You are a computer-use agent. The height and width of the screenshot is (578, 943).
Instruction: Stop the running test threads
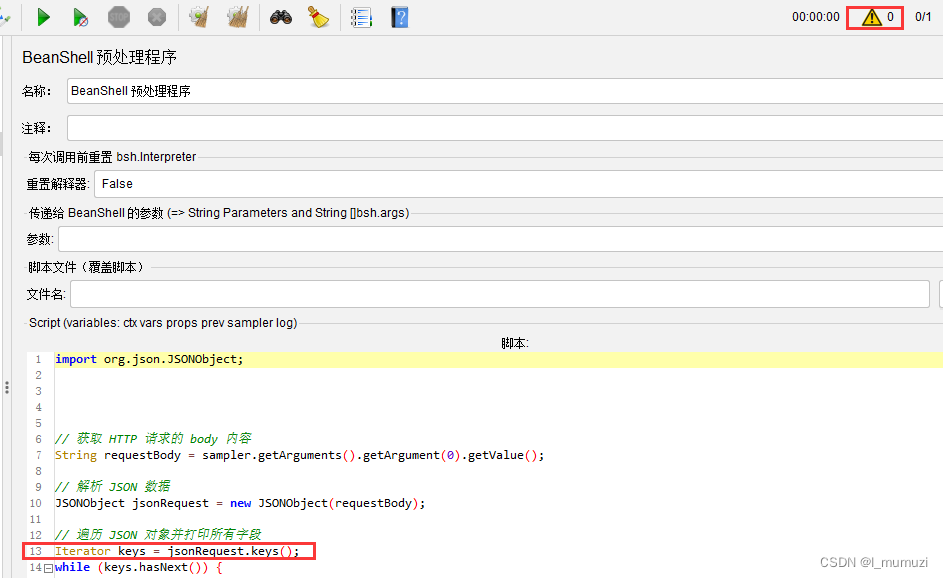coord(119,17)
